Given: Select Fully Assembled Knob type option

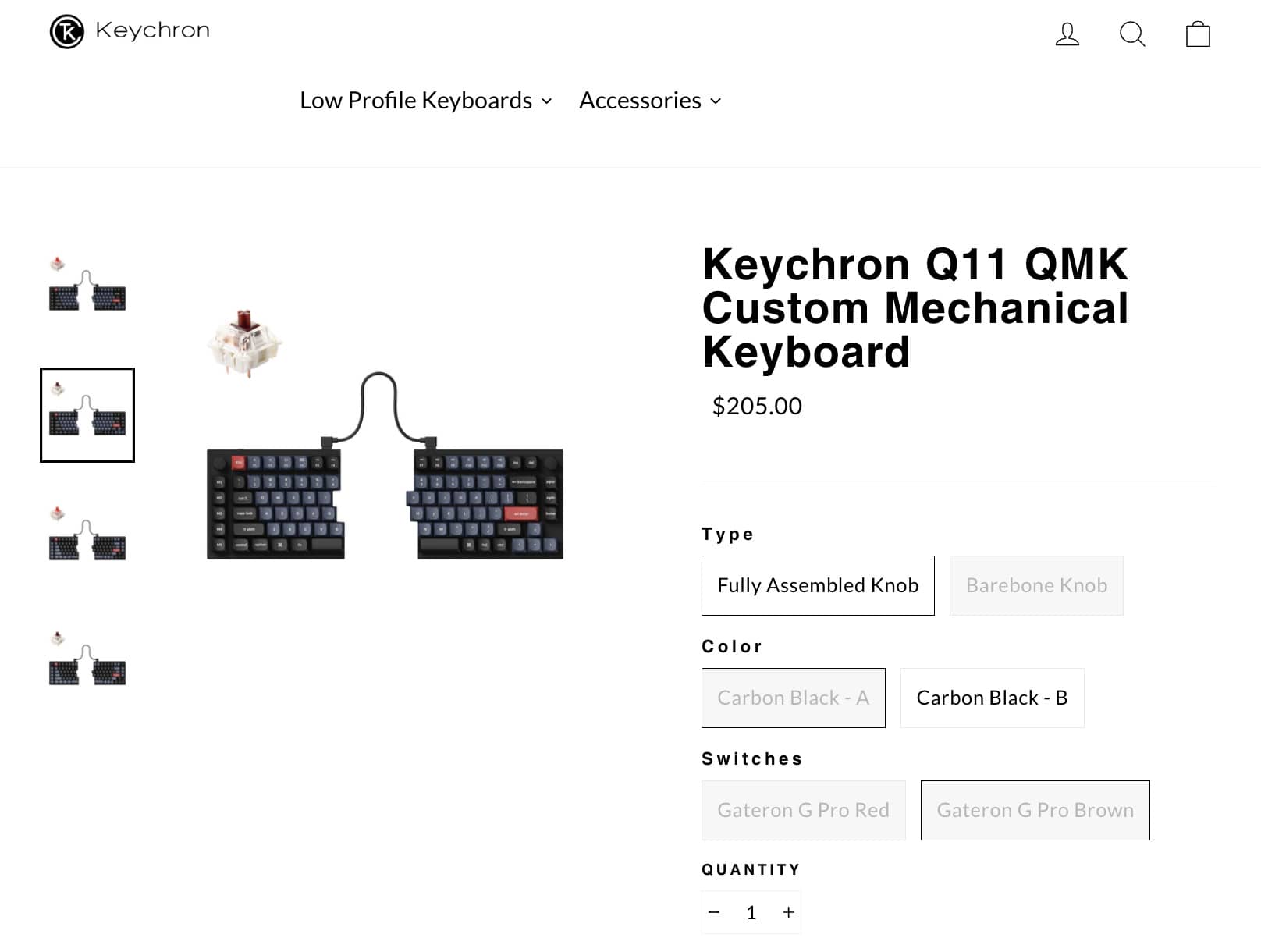Looking at the screenshot, I should [818, 585].
